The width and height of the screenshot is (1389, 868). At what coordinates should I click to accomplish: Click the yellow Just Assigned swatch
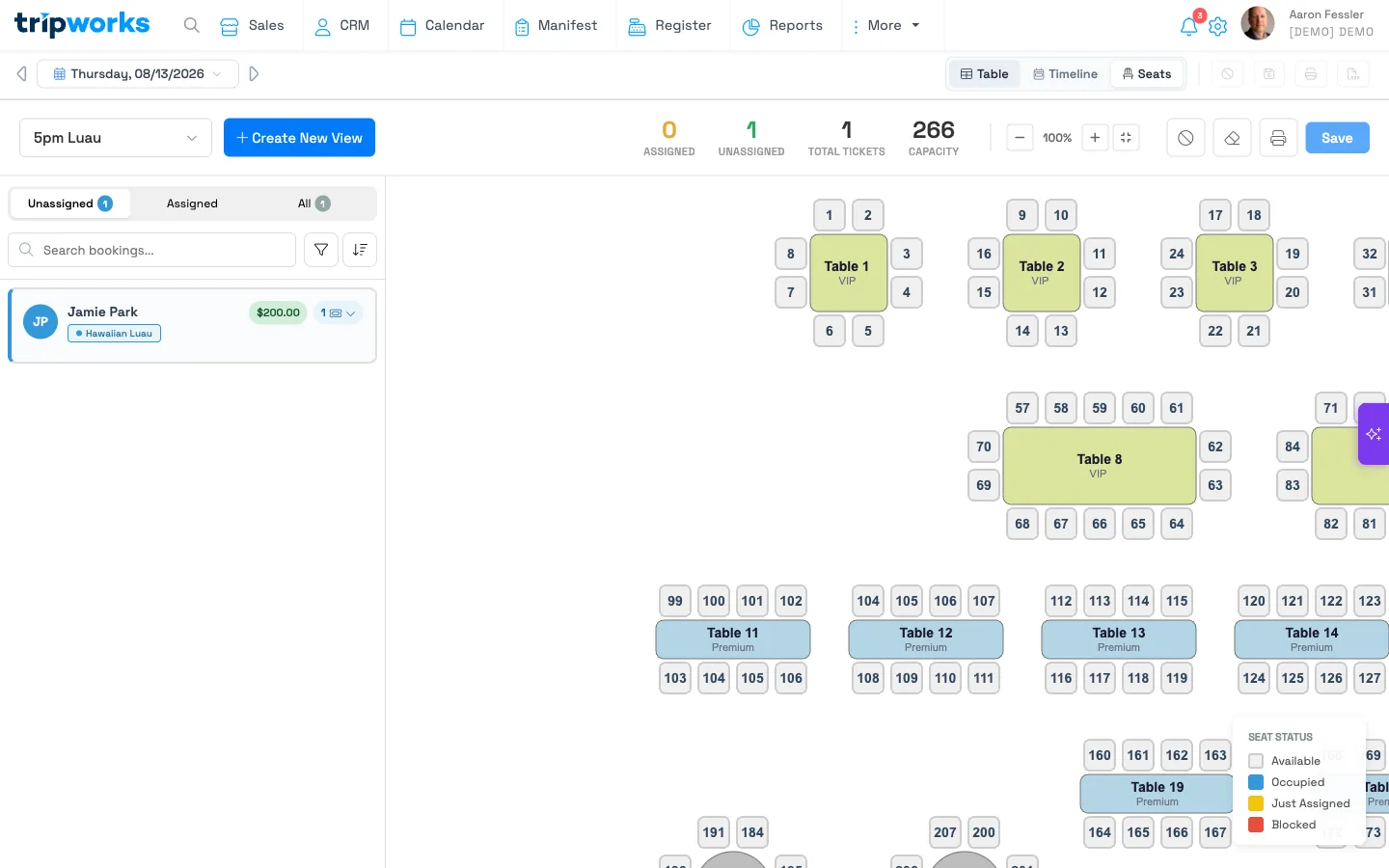(x=1256, y=803)
